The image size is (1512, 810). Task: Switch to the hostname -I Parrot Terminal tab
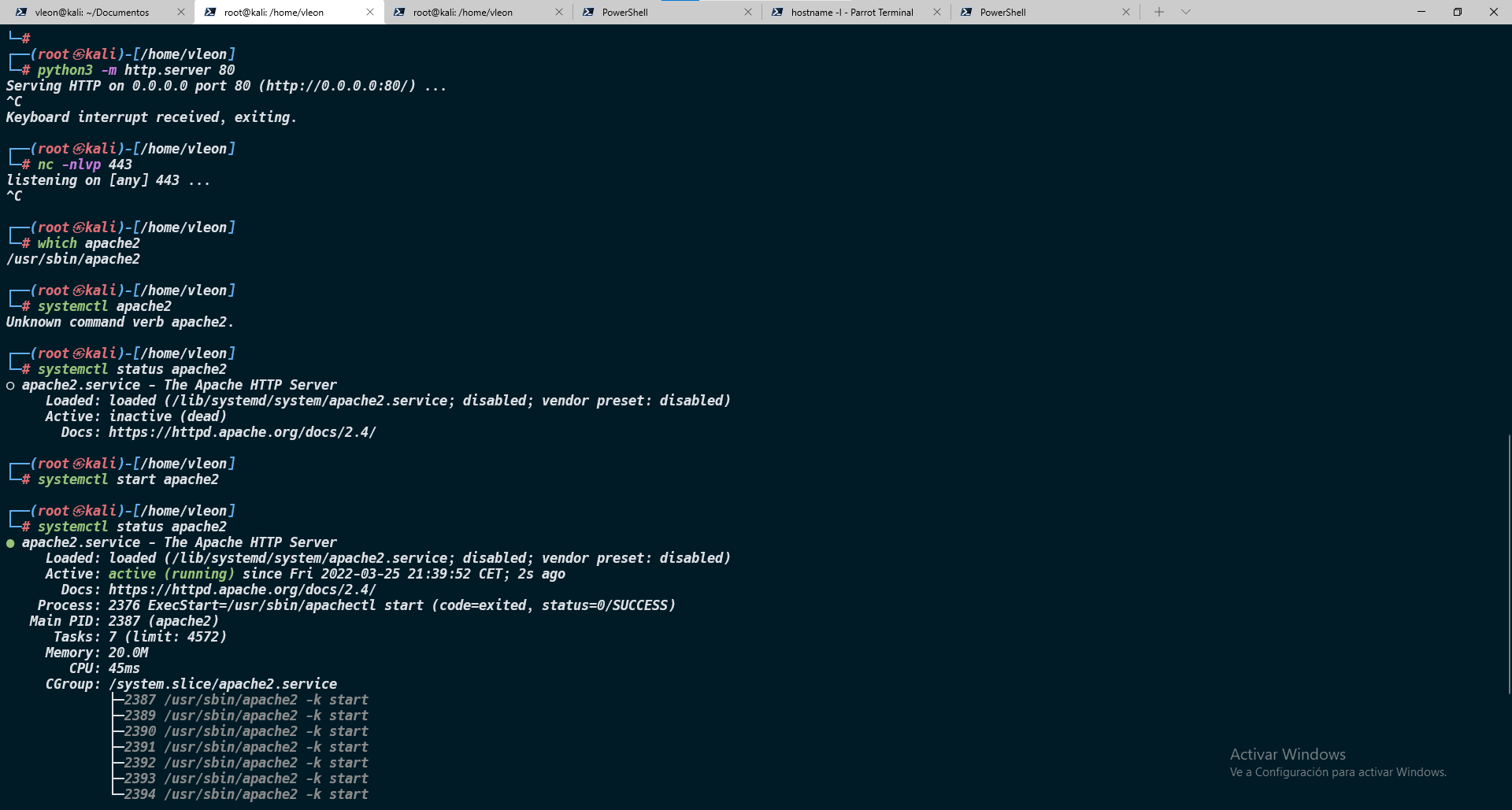click(851, 13)
